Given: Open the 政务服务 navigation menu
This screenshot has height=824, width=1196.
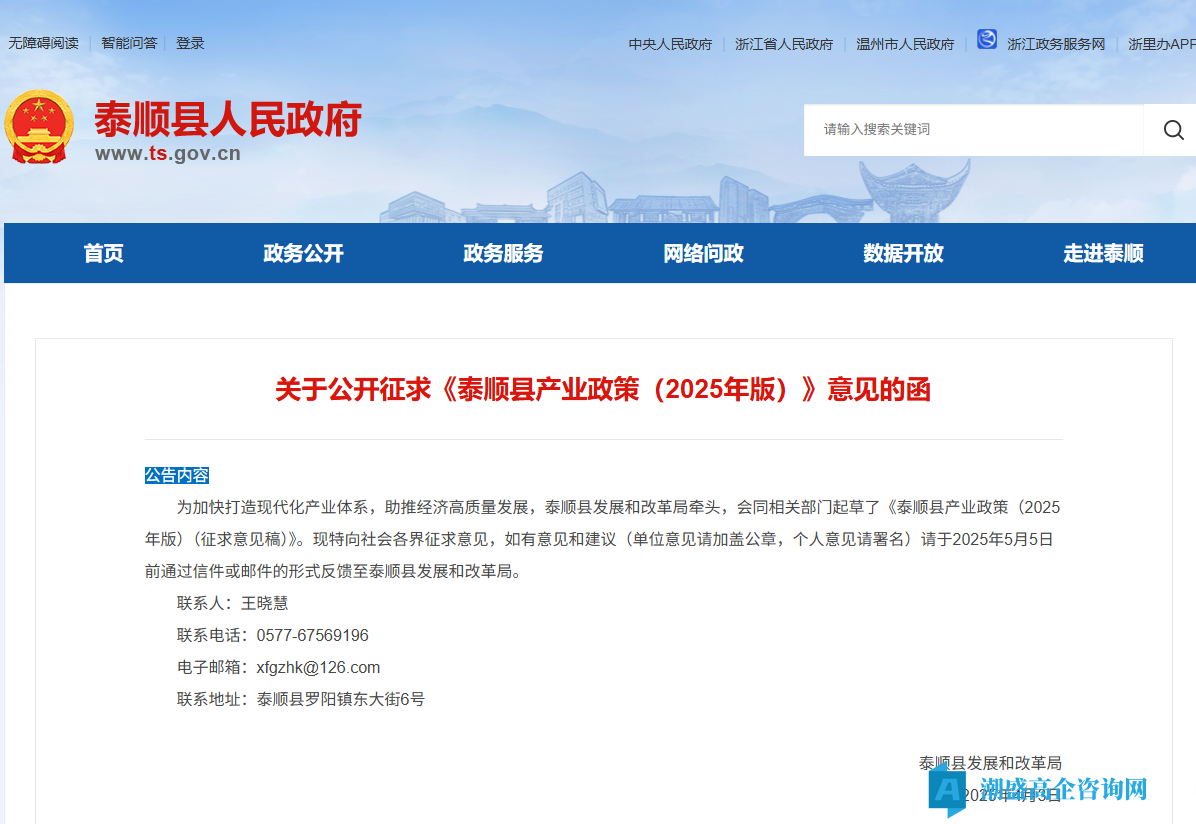Looking at the screenshot, I should (x=503, y=254).
